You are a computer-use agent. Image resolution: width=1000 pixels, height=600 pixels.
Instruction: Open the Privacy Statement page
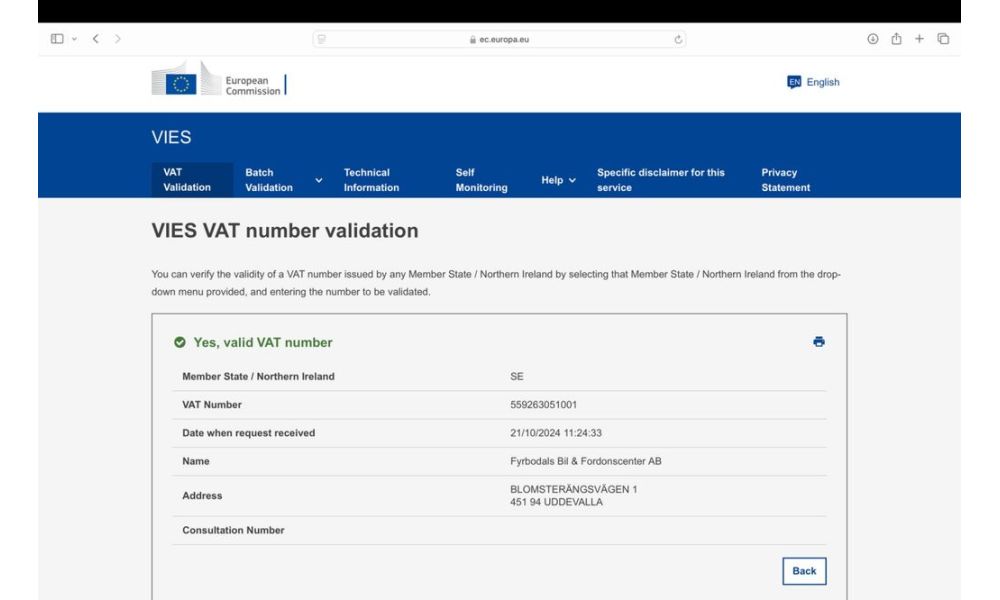tap(786, 180)
